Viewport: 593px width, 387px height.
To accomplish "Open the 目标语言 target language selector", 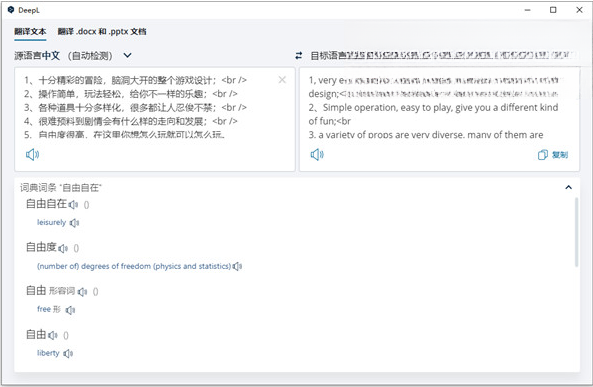I will 443,56.
